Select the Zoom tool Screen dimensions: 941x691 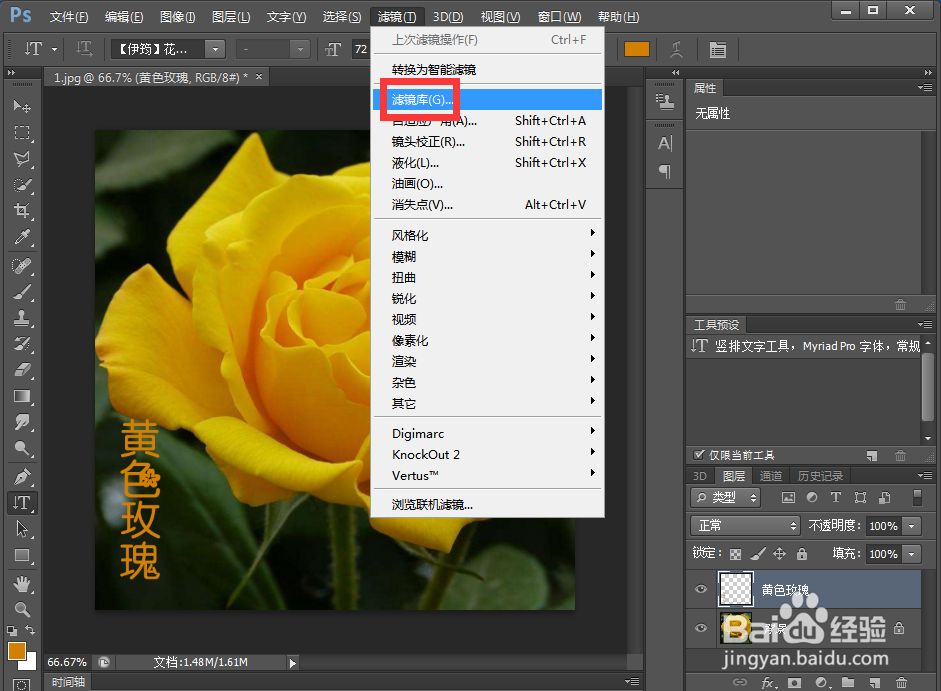pos(22,610)
